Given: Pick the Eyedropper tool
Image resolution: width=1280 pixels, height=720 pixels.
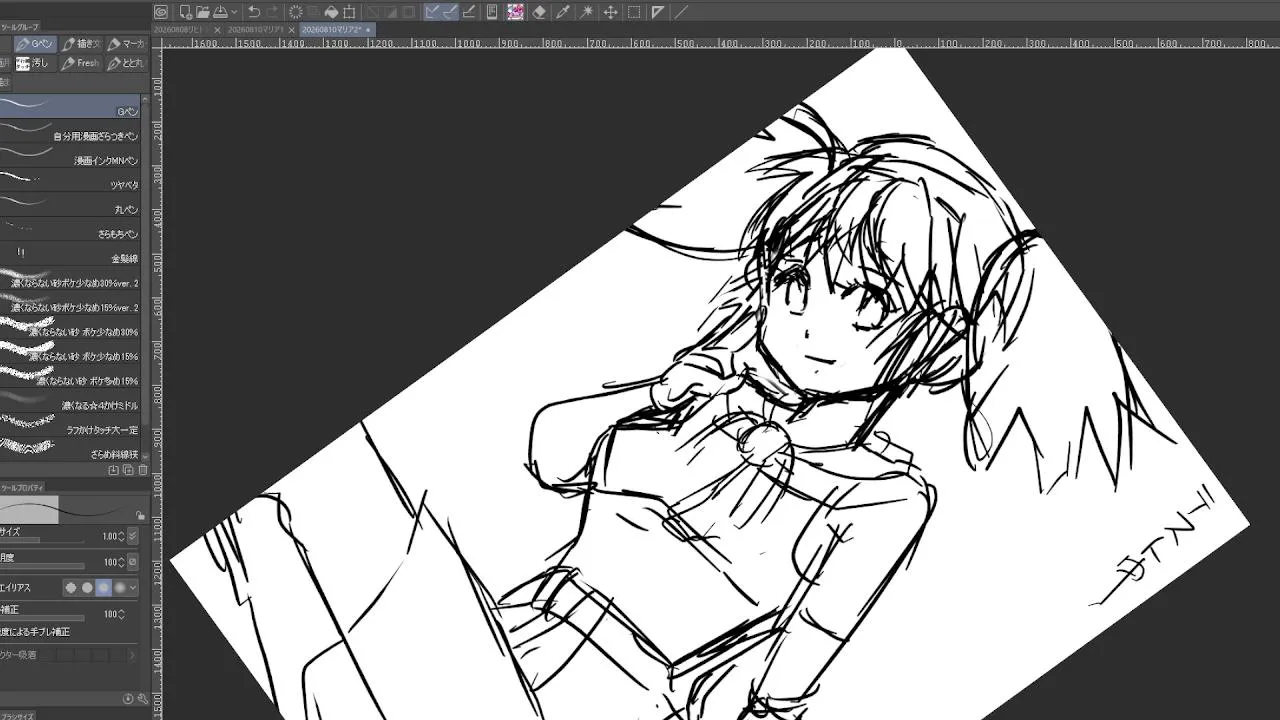Looking at the screenshot, I should pos(563,12).
